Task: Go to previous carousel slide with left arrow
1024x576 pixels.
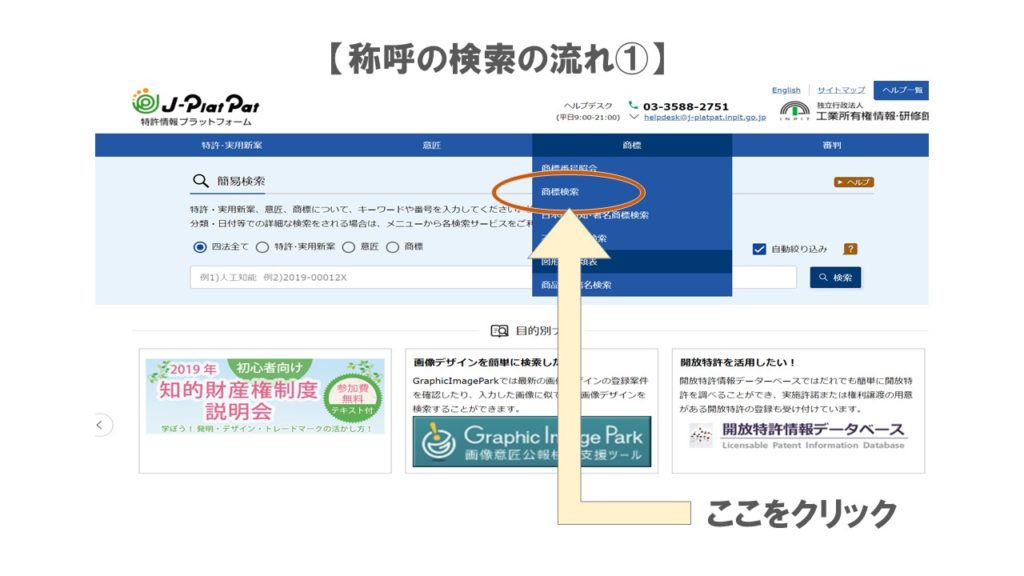Action: (x=100, y=425)
